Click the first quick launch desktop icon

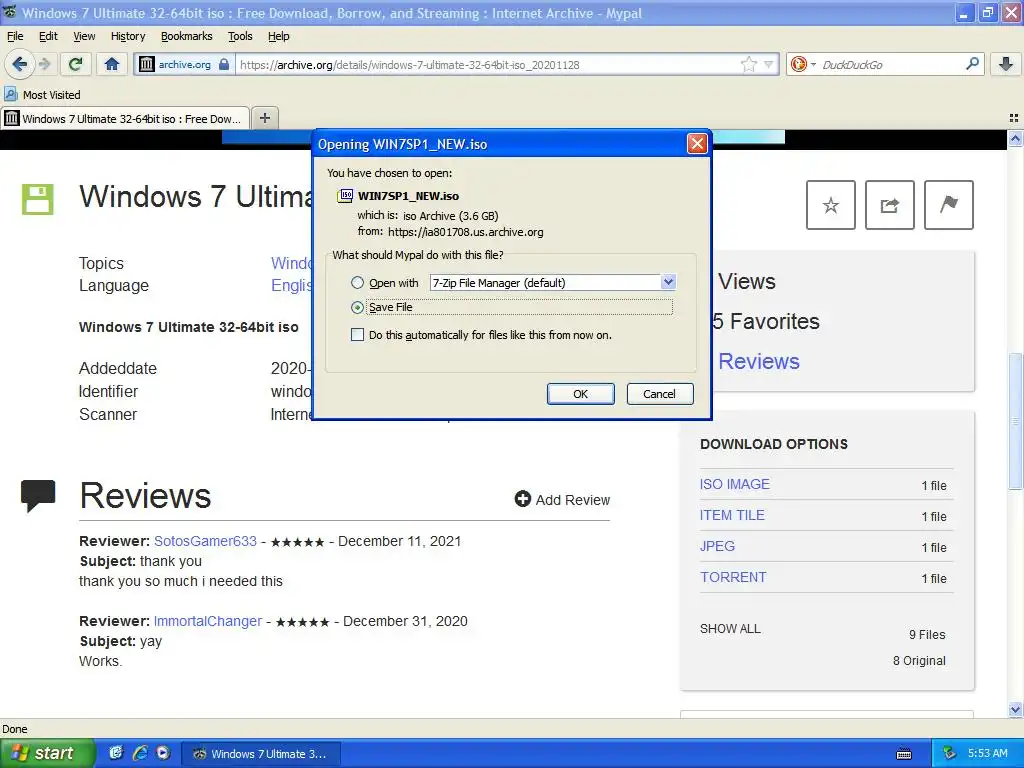116,753
